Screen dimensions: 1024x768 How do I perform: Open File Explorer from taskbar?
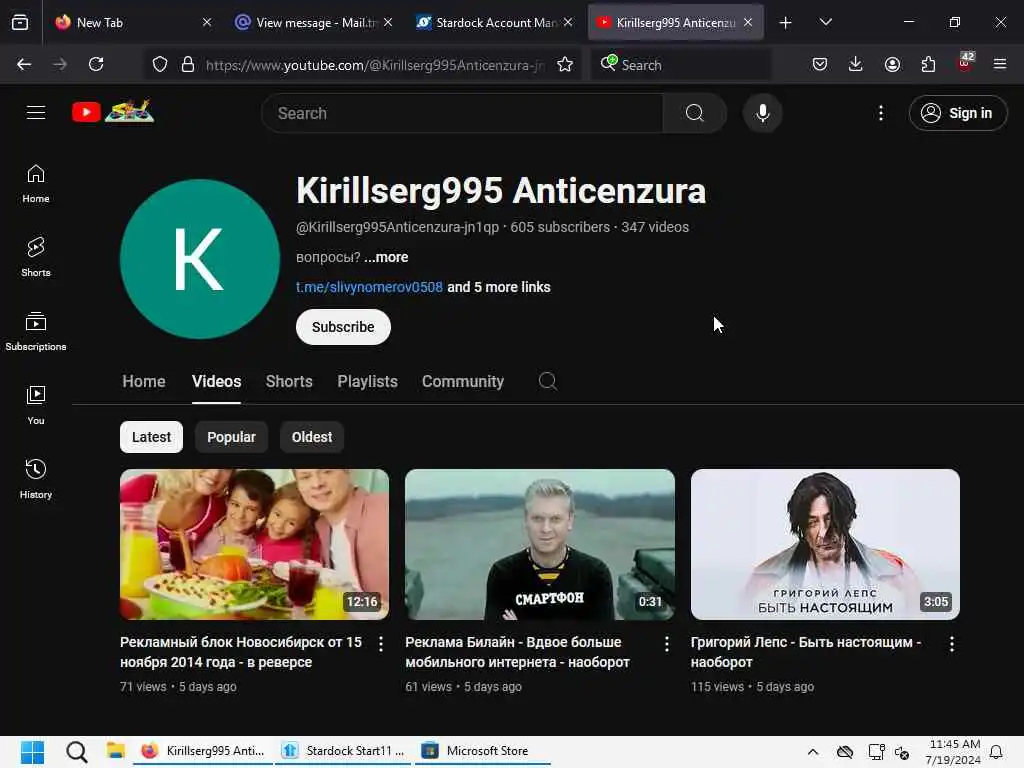[116, 751]
